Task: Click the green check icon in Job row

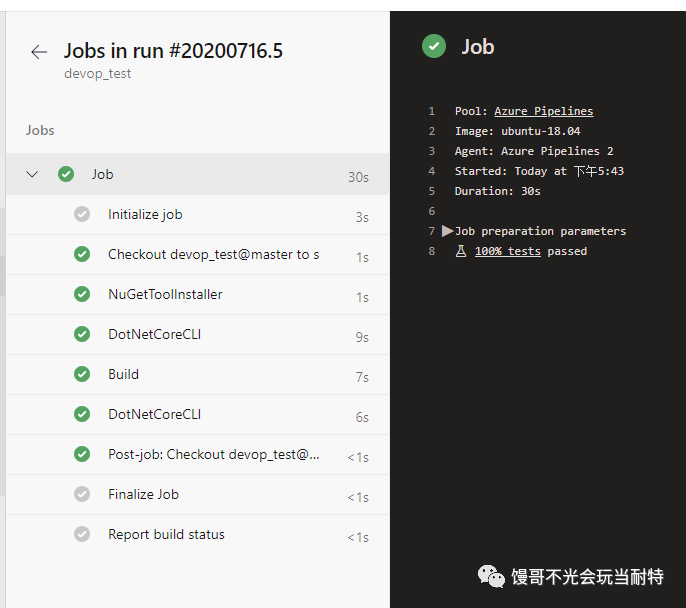Action: (66, 174)
